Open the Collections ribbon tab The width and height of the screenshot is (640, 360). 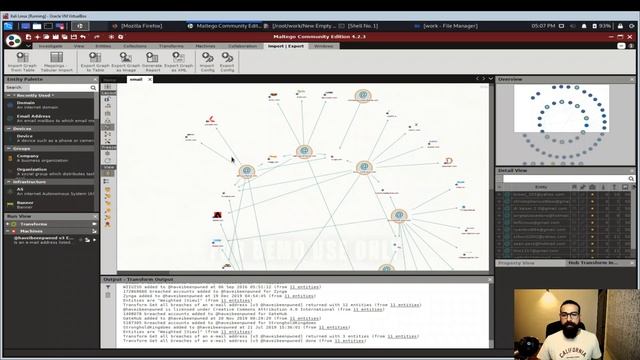coord(135,46)
